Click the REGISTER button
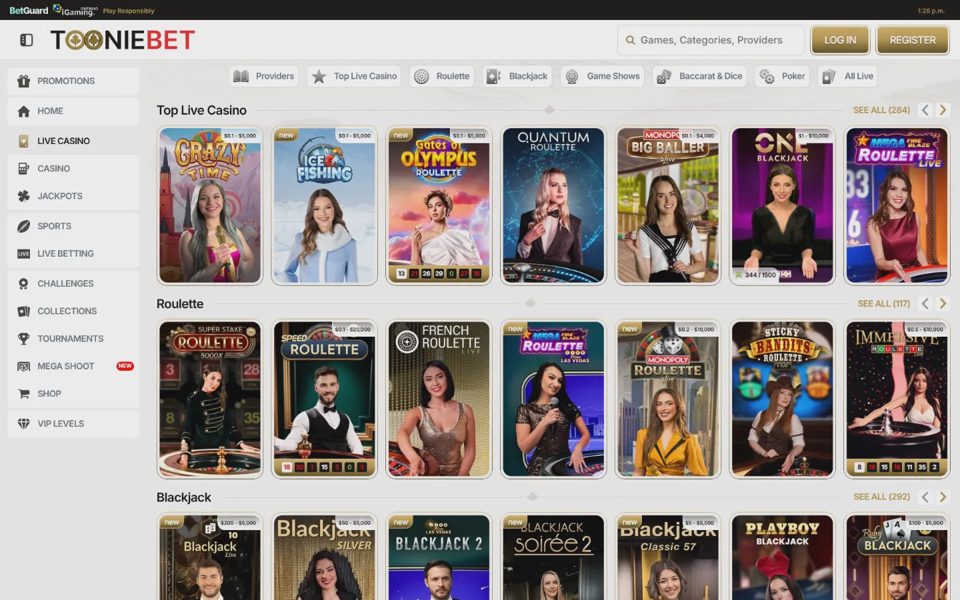The width and height of the screenshot is (960, 600). click(912, 40)
